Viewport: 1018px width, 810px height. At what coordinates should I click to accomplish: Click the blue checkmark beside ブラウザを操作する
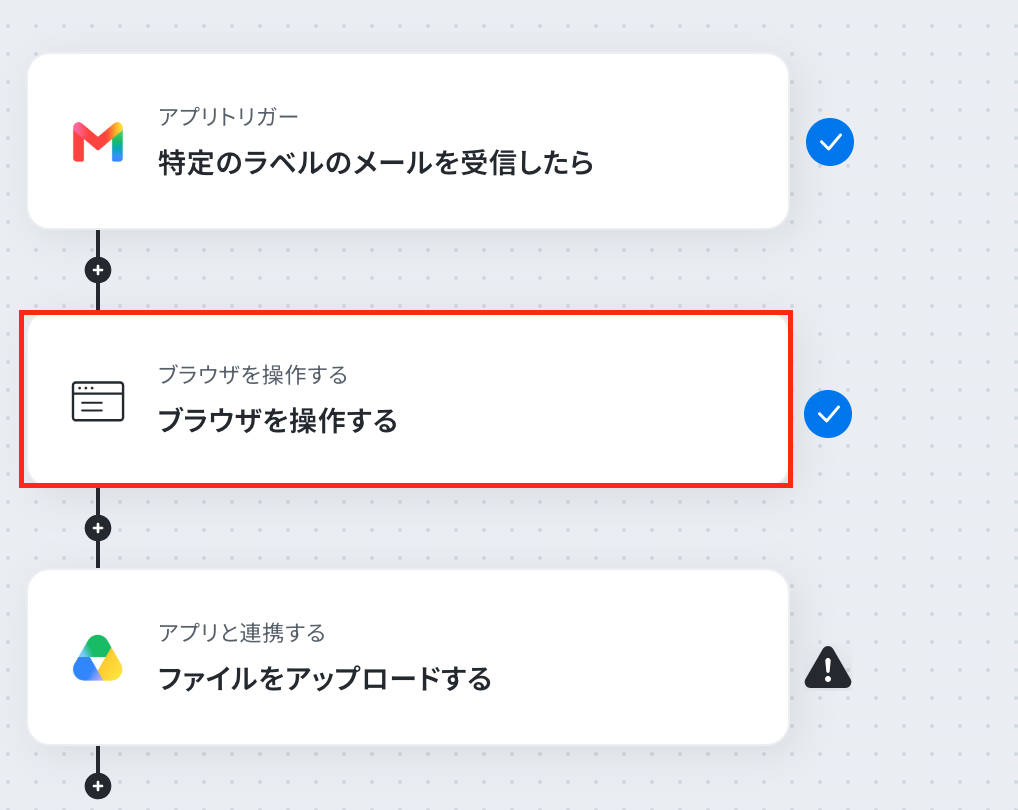tap(828, 414)
